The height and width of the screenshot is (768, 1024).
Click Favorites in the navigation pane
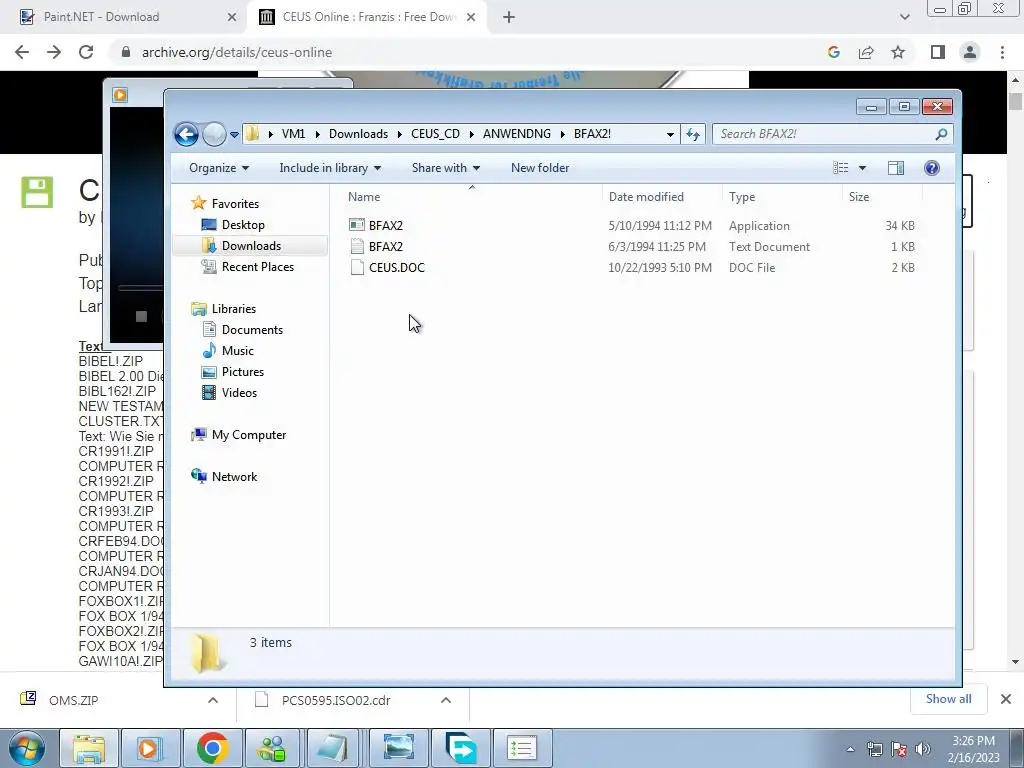click(235, 204)
